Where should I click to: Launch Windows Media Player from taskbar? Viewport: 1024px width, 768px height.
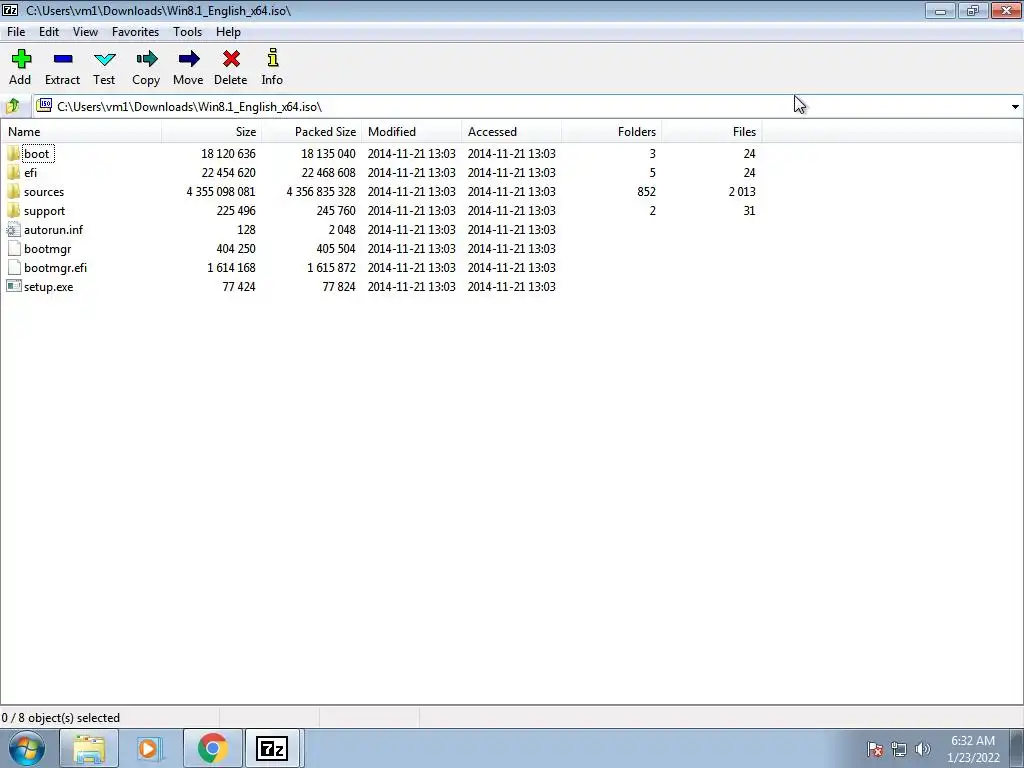coord(150,748)
